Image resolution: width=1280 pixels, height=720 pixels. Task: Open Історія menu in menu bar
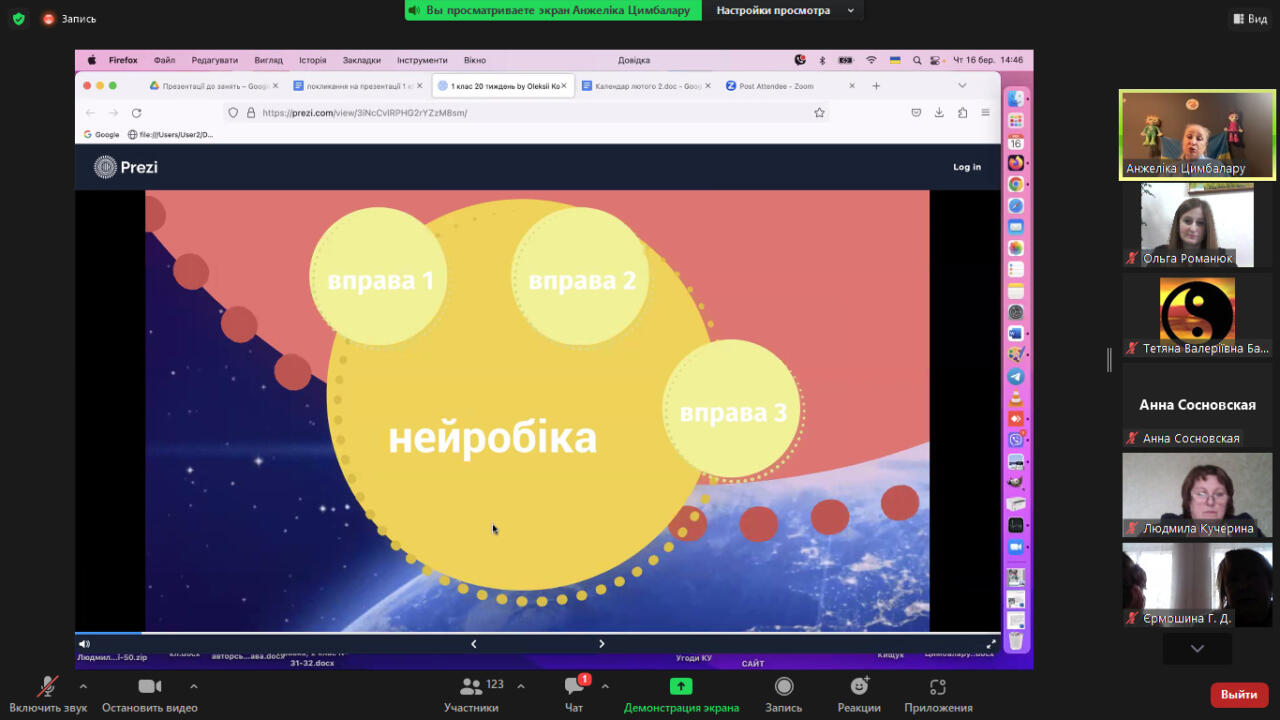coord(312,60)
